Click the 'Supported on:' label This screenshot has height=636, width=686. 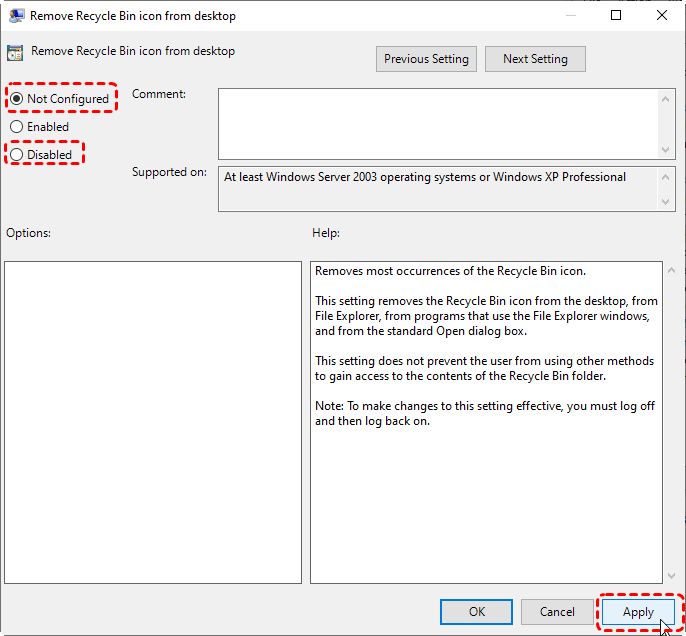[169, 172]
